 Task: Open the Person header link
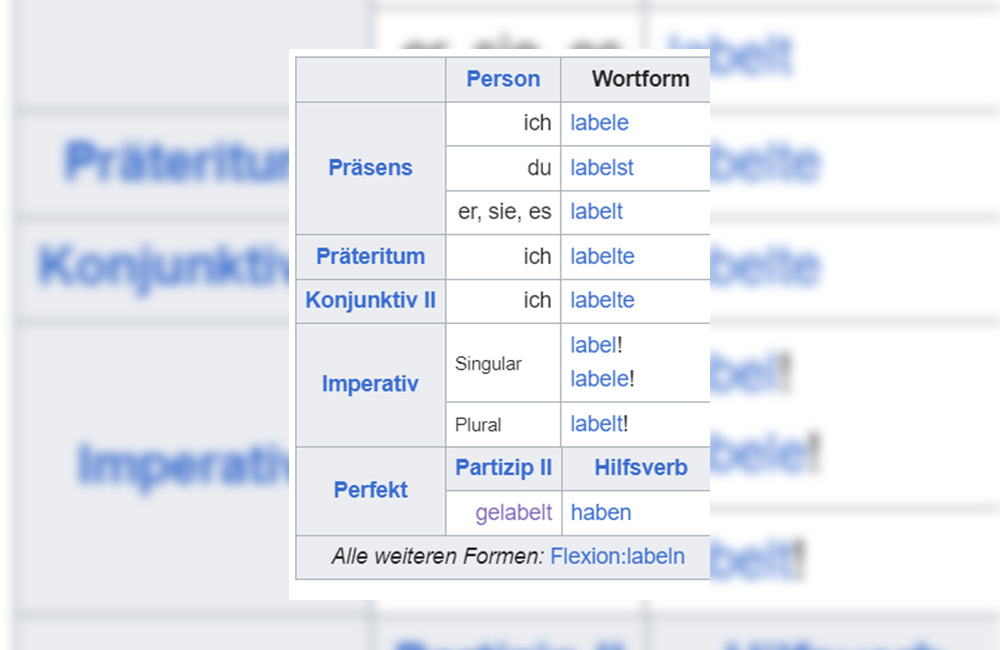(x=503, y=79)
